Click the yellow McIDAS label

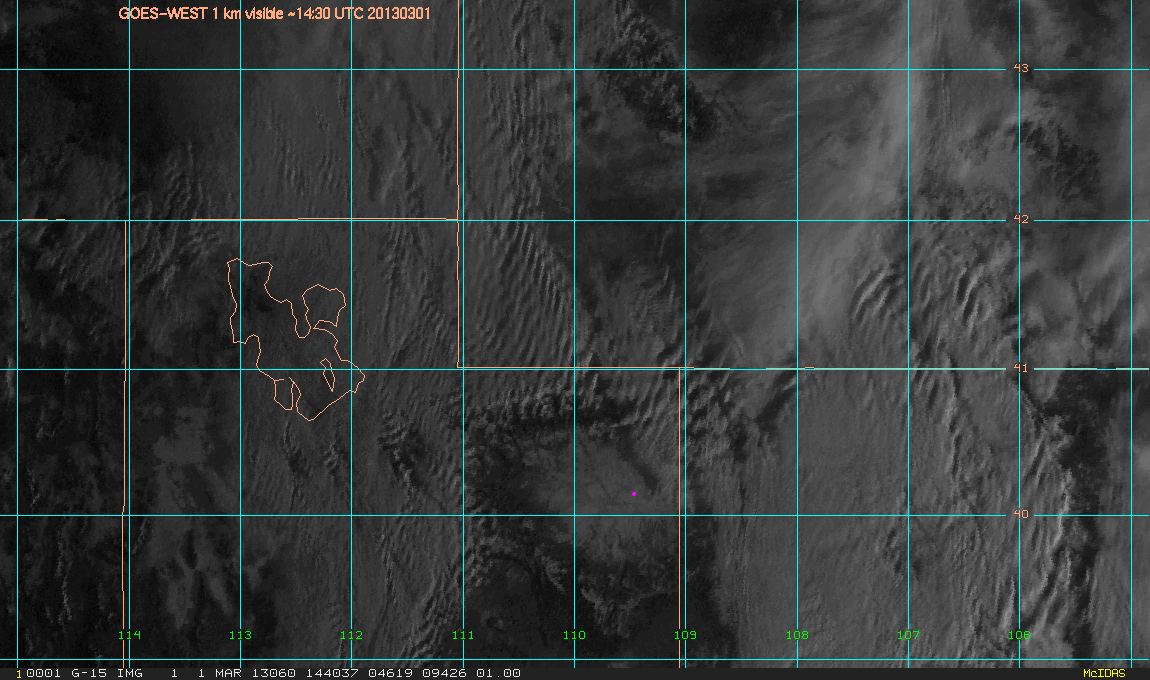[1105, 673]
